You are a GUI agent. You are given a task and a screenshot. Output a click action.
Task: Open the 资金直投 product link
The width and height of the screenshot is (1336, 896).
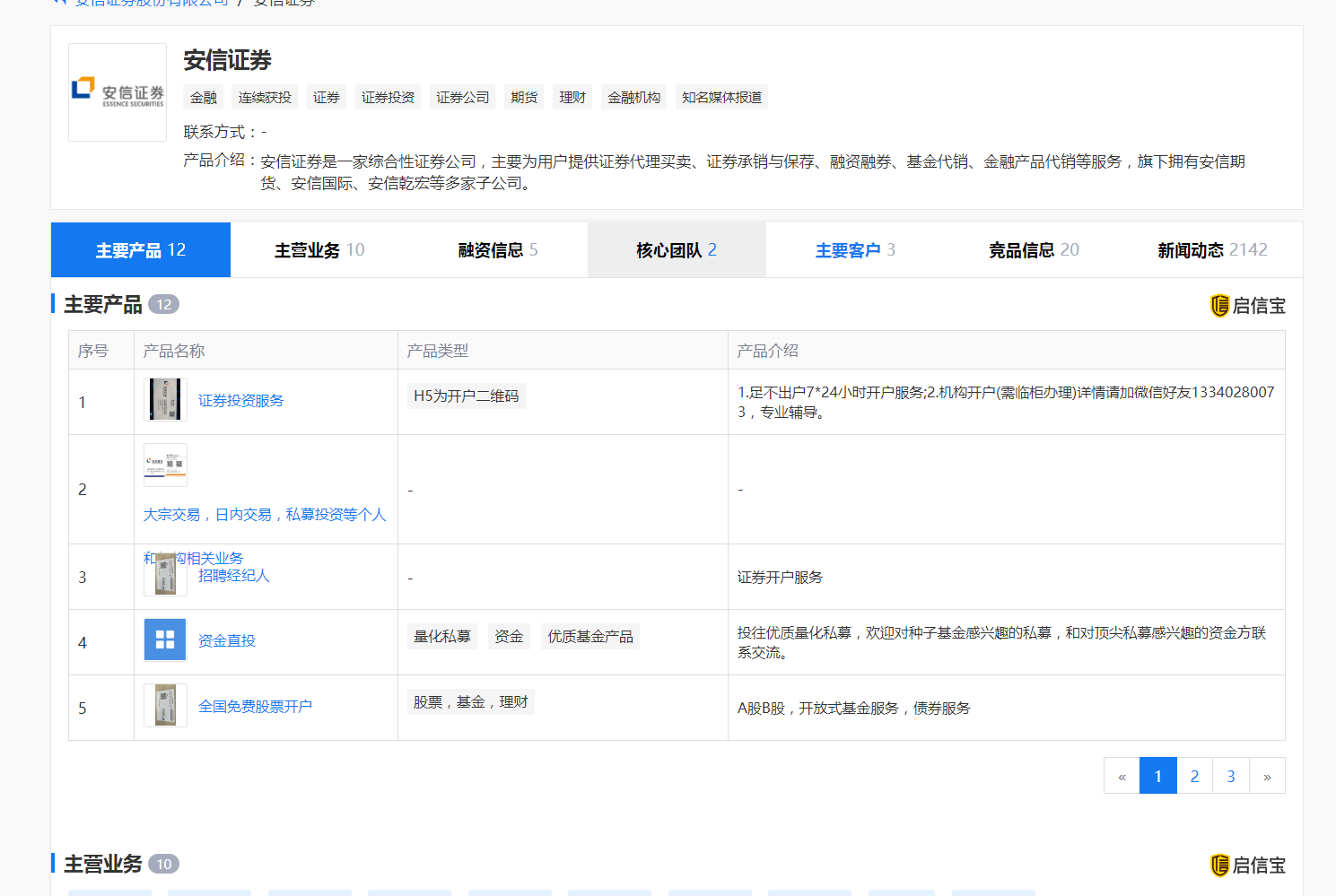(227, 640)
